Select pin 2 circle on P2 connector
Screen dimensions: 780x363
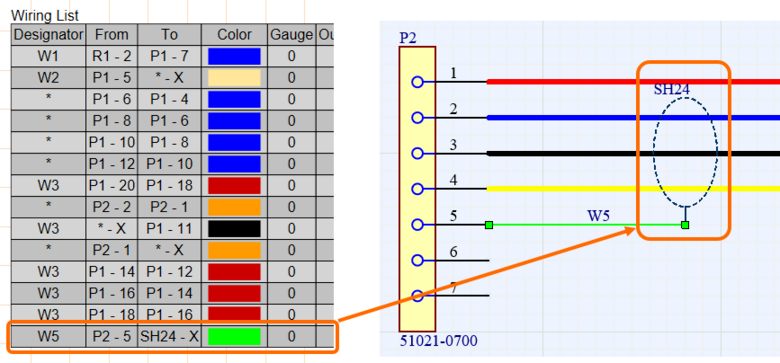[x=417, y=118]
